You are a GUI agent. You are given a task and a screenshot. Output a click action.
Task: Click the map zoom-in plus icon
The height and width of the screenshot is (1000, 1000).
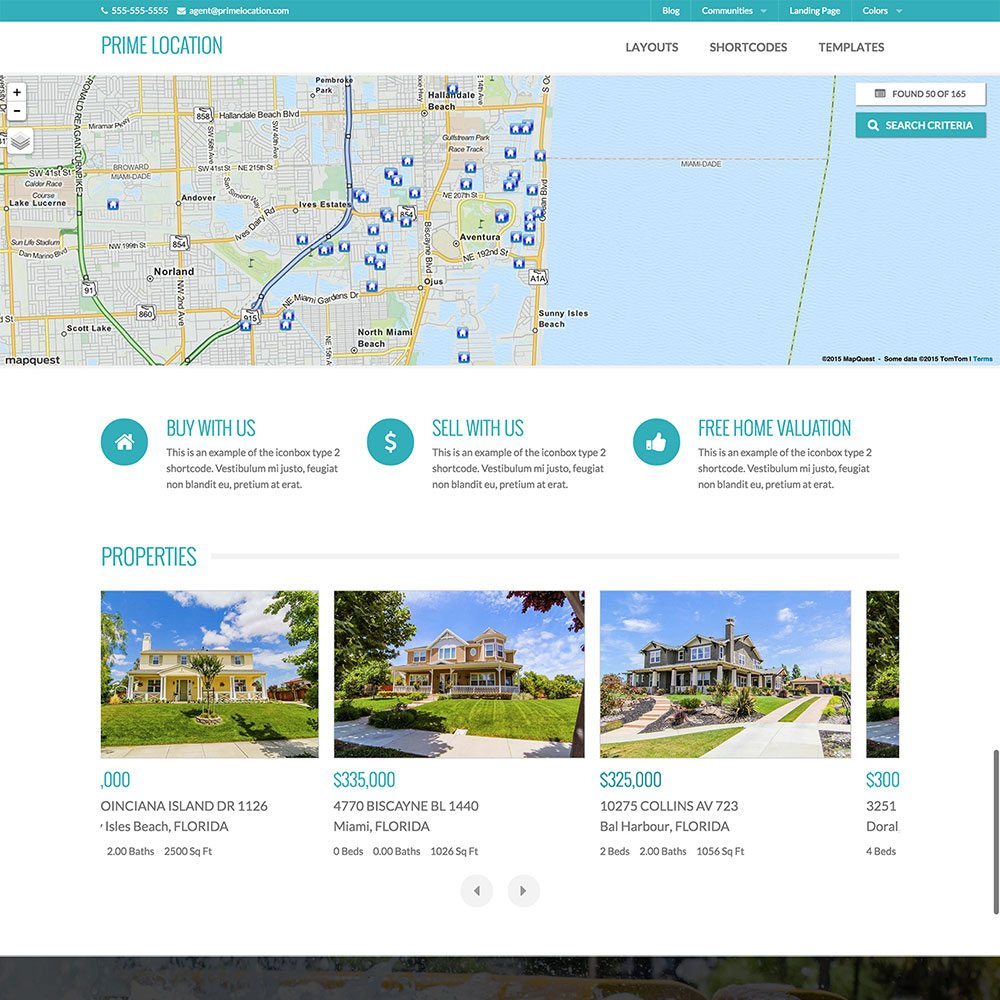pos(16,91)
